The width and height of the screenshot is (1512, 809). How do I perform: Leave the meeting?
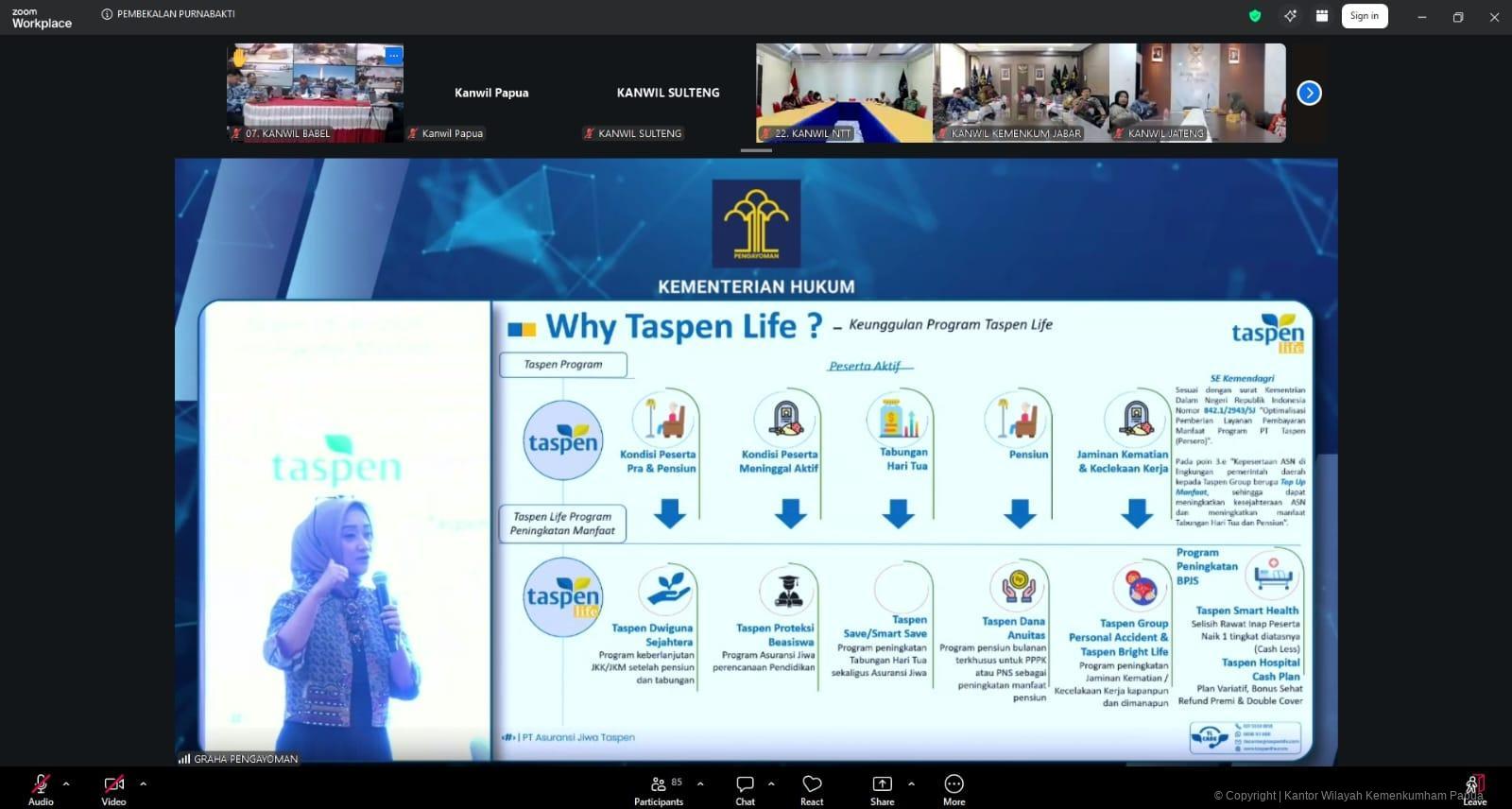click(x=1474, y=788)
